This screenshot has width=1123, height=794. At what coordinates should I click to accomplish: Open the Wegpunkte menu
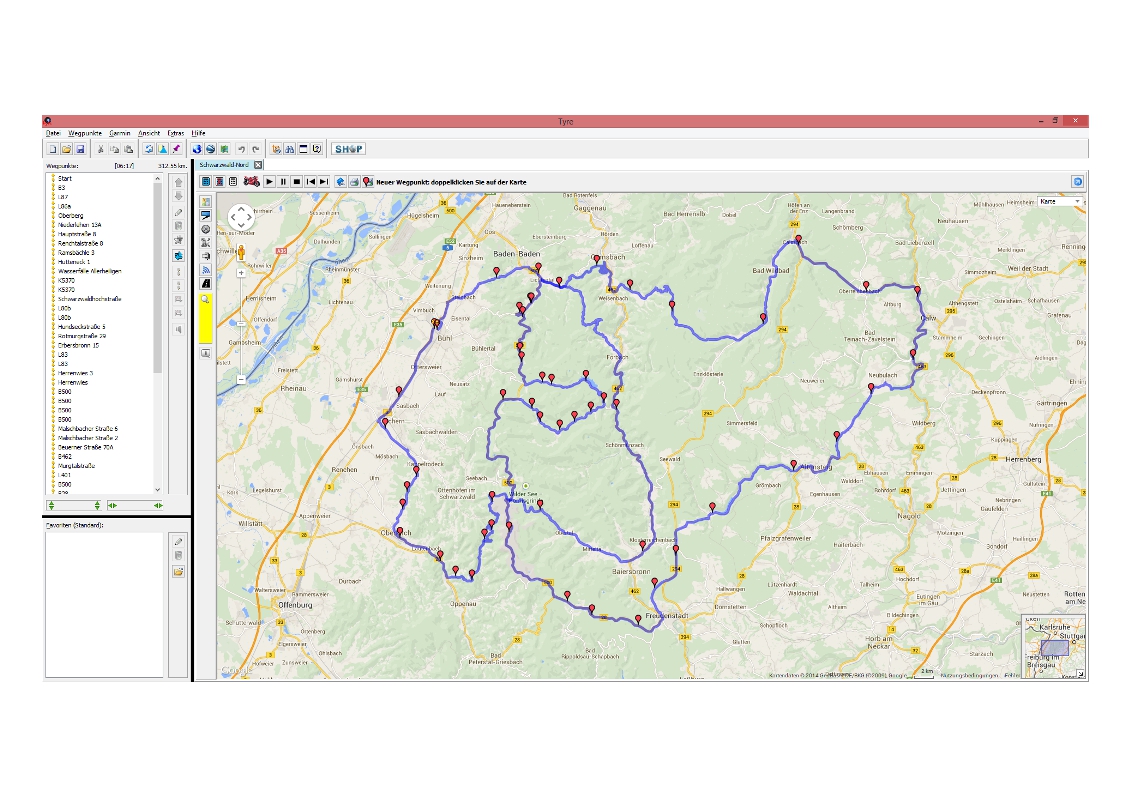click(85, 133)
